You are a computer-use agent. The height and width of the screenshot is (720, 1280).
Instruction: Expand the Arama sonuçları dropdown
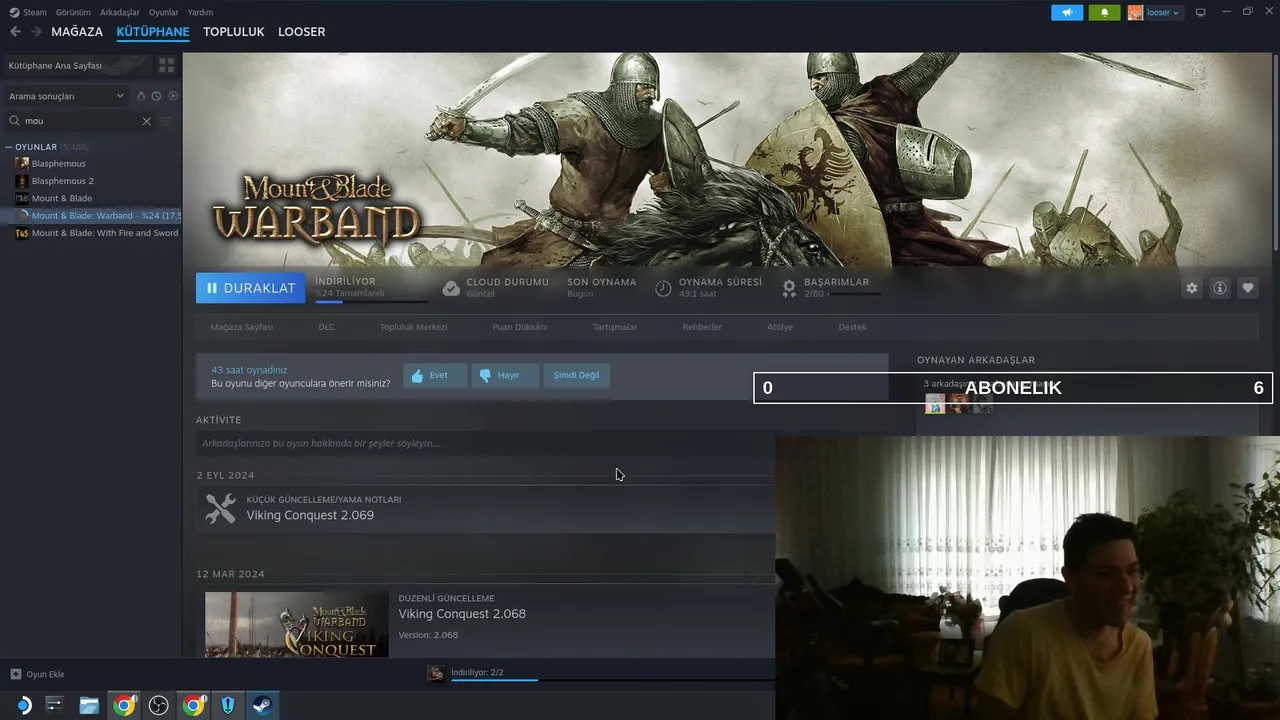[66, 96]
